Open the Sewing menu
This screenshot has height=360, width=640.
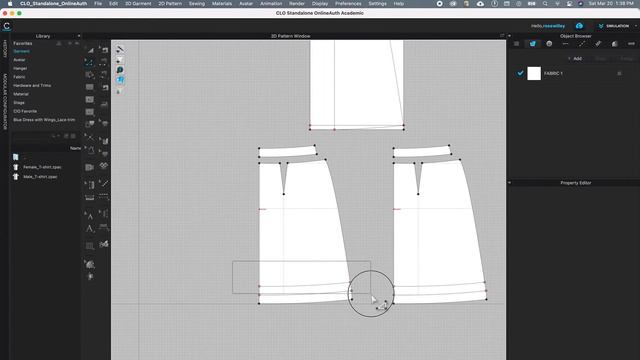coord(197,3)
